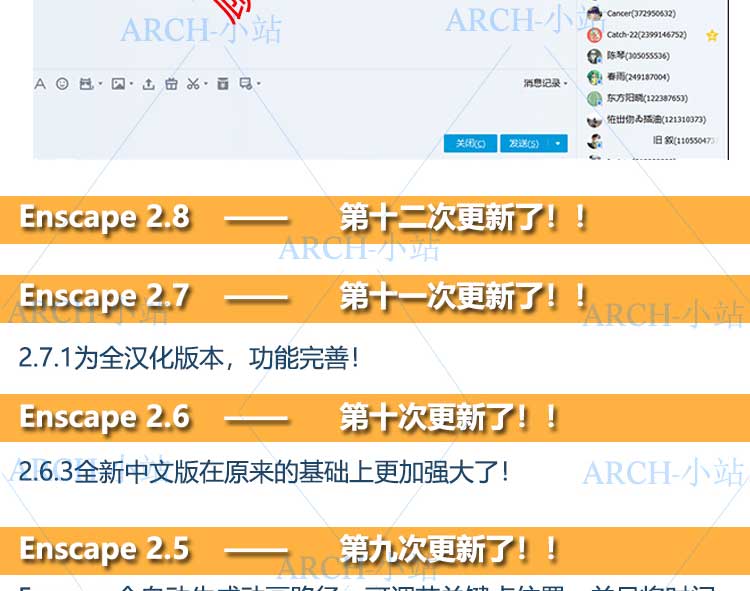Viewport: 750px width, 591px height.
Task: Click the file upload icon
Action: [148, 84]
